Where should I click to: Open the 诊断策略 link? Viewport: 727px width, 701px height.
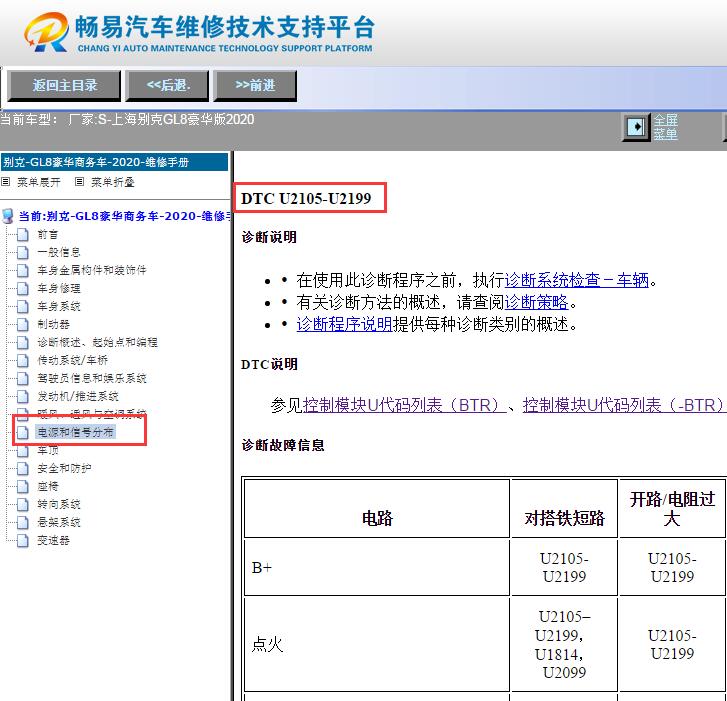[x=536, y=303]
